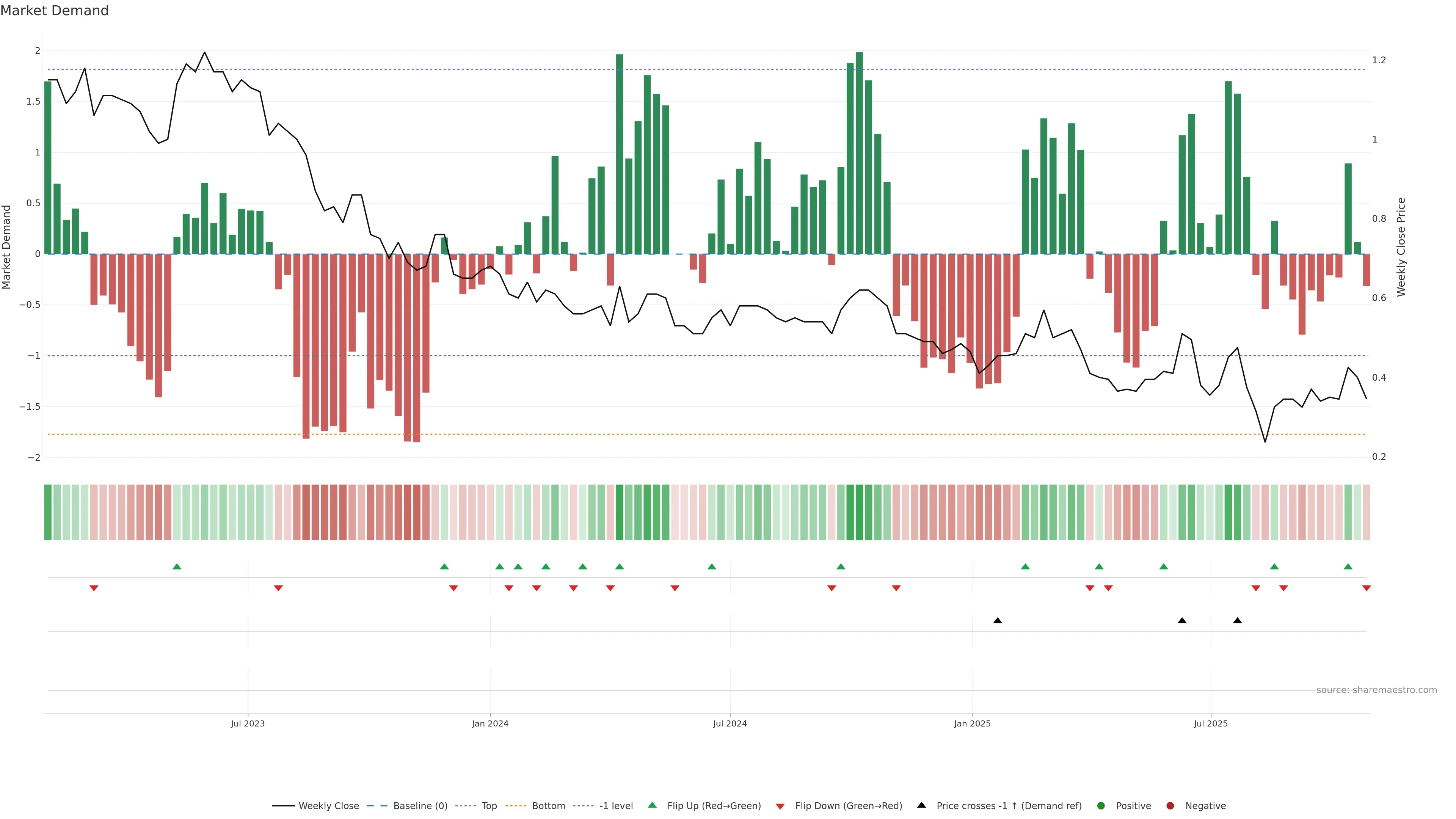This screenshot has height=819, width=1456.
Task: Click the first red flip-down triangle marker
Action: [x=94, y=588]
